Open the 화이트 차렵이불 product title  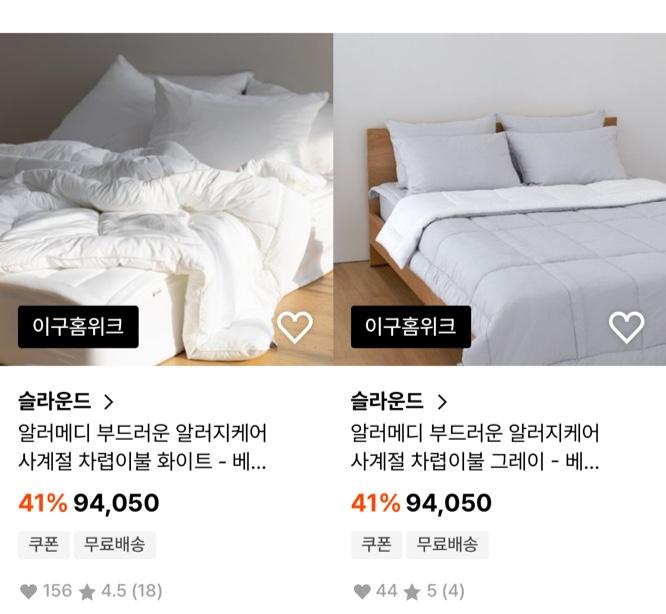click(143, 448)
